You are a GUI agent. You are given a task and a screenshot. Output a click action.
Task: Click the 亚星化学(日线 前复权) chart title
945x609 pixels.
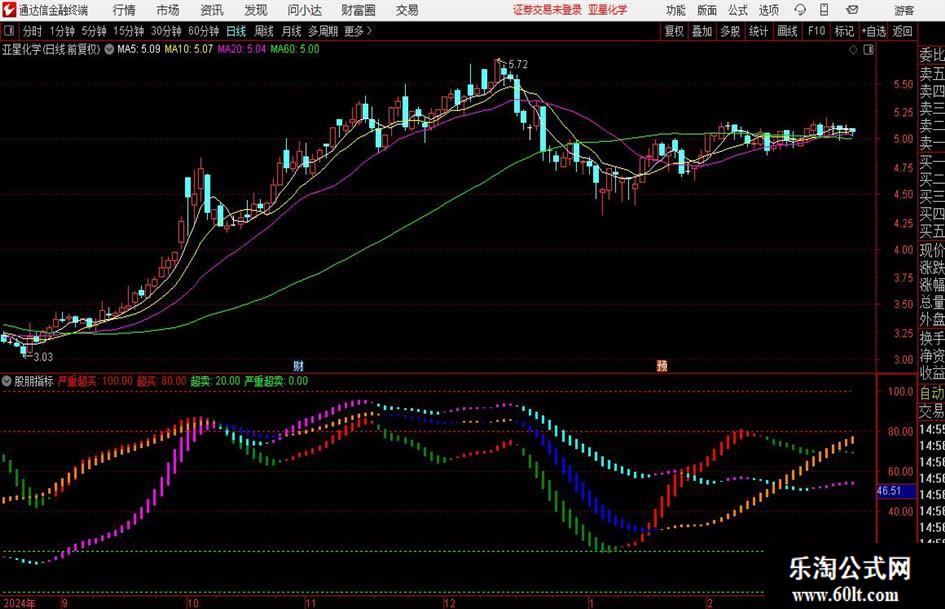click(51, 49)
